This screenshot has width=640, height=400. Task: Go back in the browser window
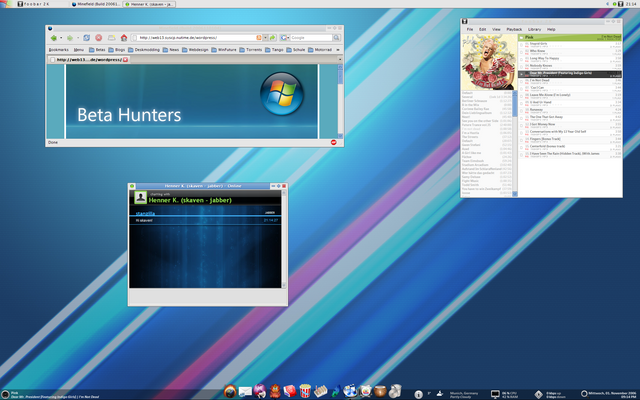click(x=53, y=38)
